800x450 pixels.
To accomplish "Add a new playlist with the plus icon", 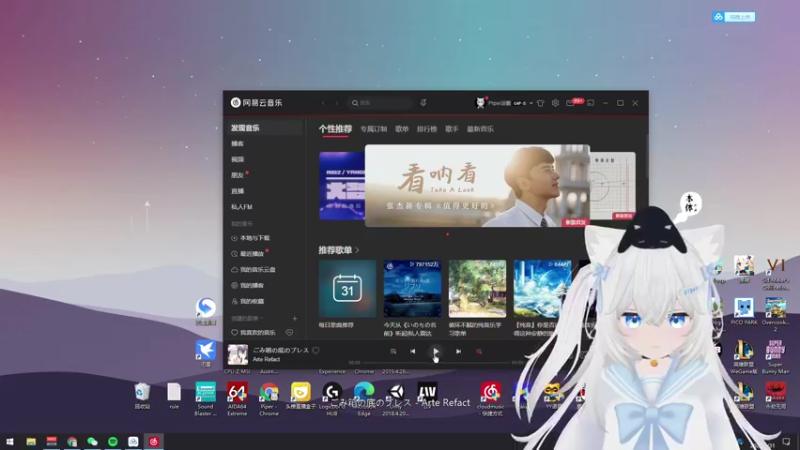I will point(294,318).
